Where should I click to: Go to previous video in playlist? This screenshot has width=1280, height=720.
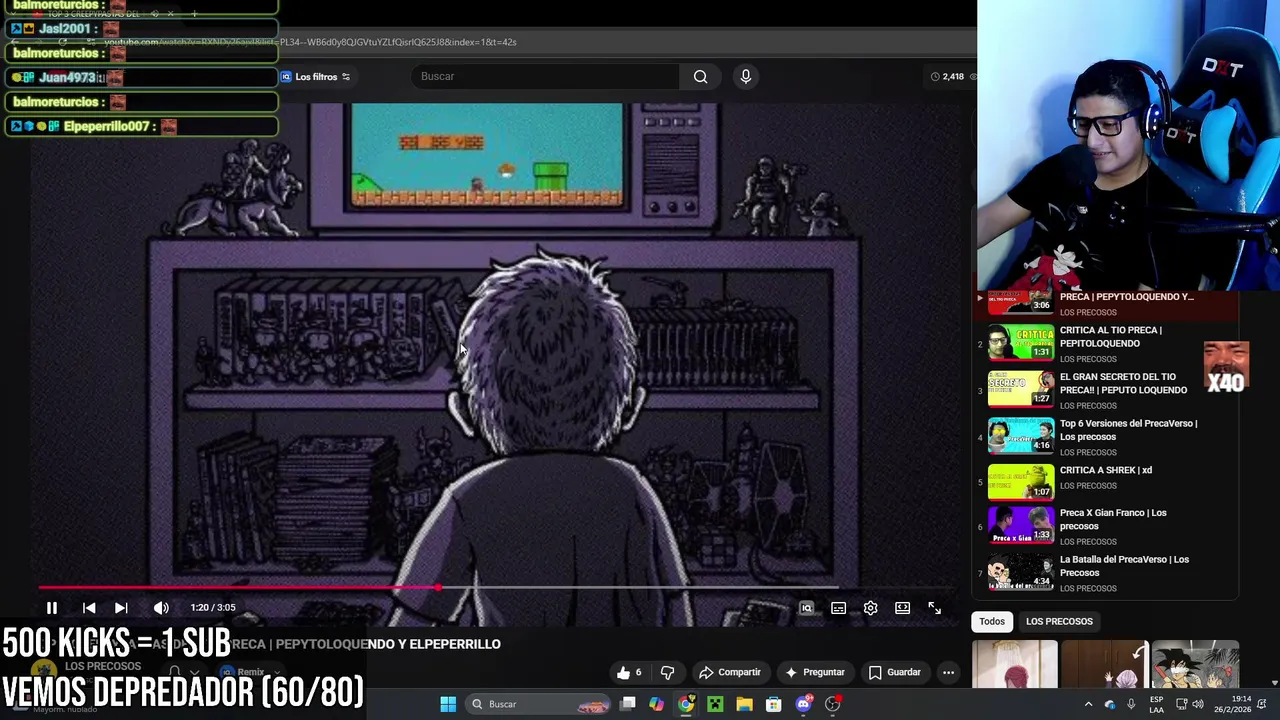(x=89, y=608)
